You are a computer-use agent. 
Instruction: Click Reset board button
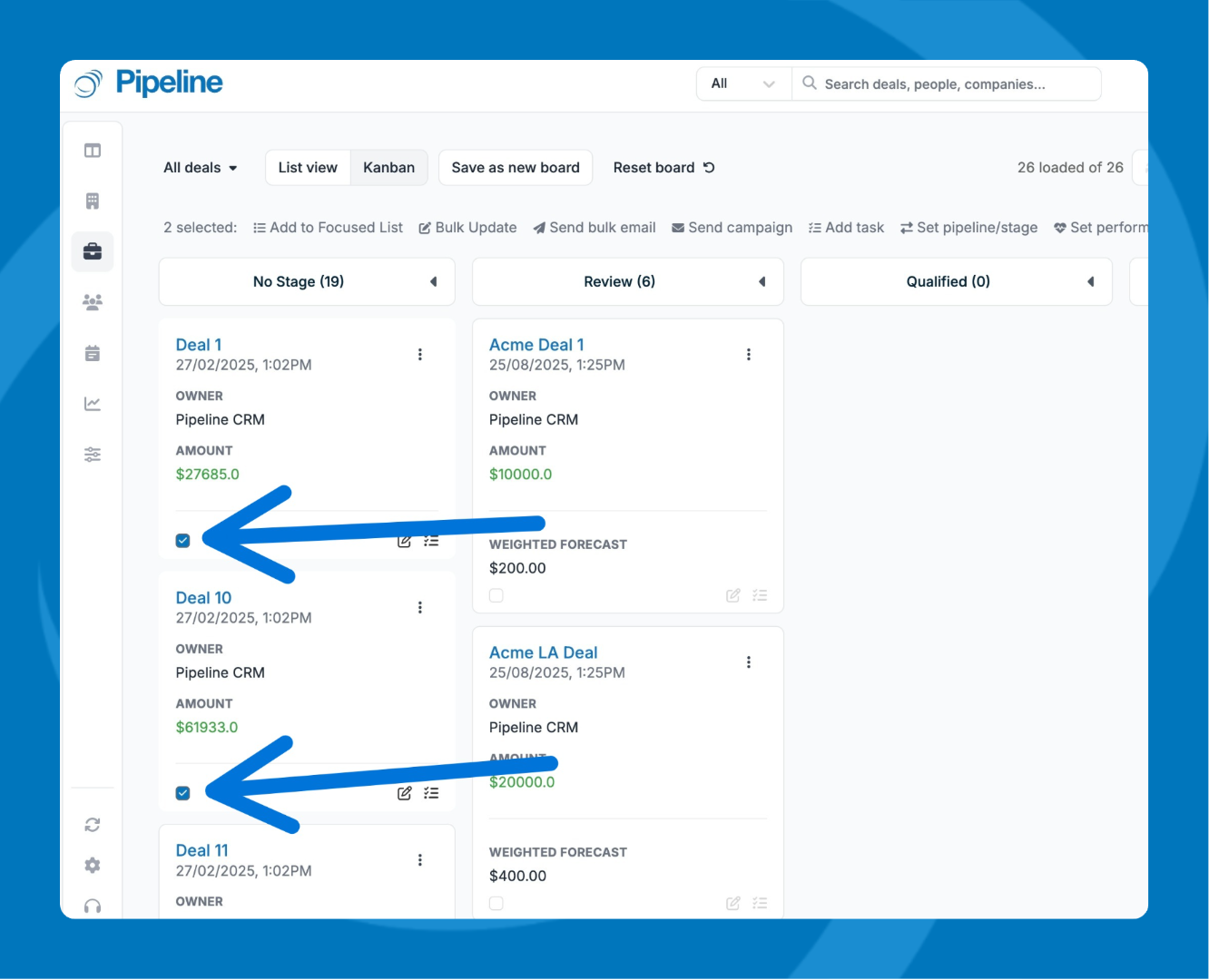pyautogui.click(x=664, y=168)
